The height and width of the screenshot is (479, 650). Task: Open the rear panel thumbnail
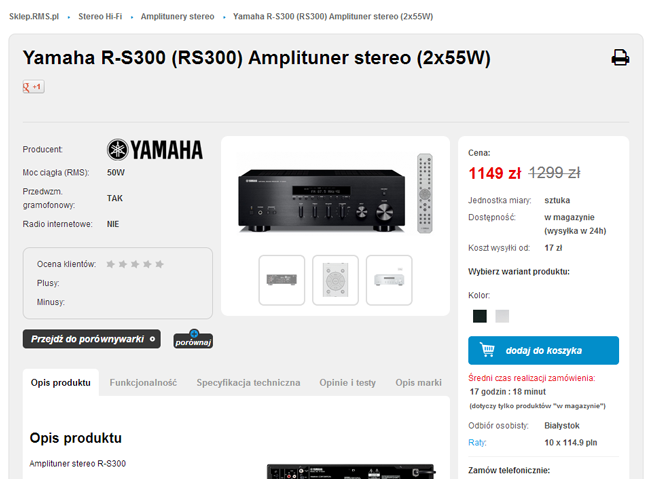coord(282,280)
